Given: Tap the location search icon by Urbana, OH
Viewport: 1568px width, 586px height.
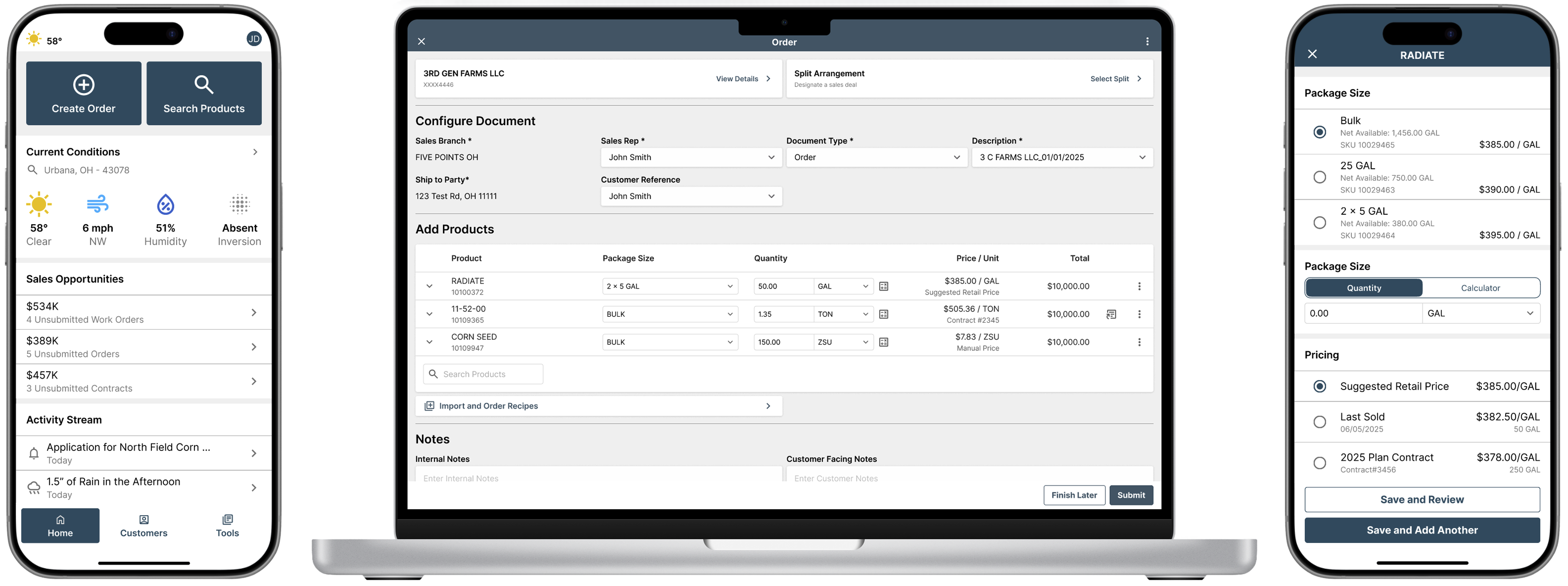Looking at the screenshot, I should click(32, 170).
